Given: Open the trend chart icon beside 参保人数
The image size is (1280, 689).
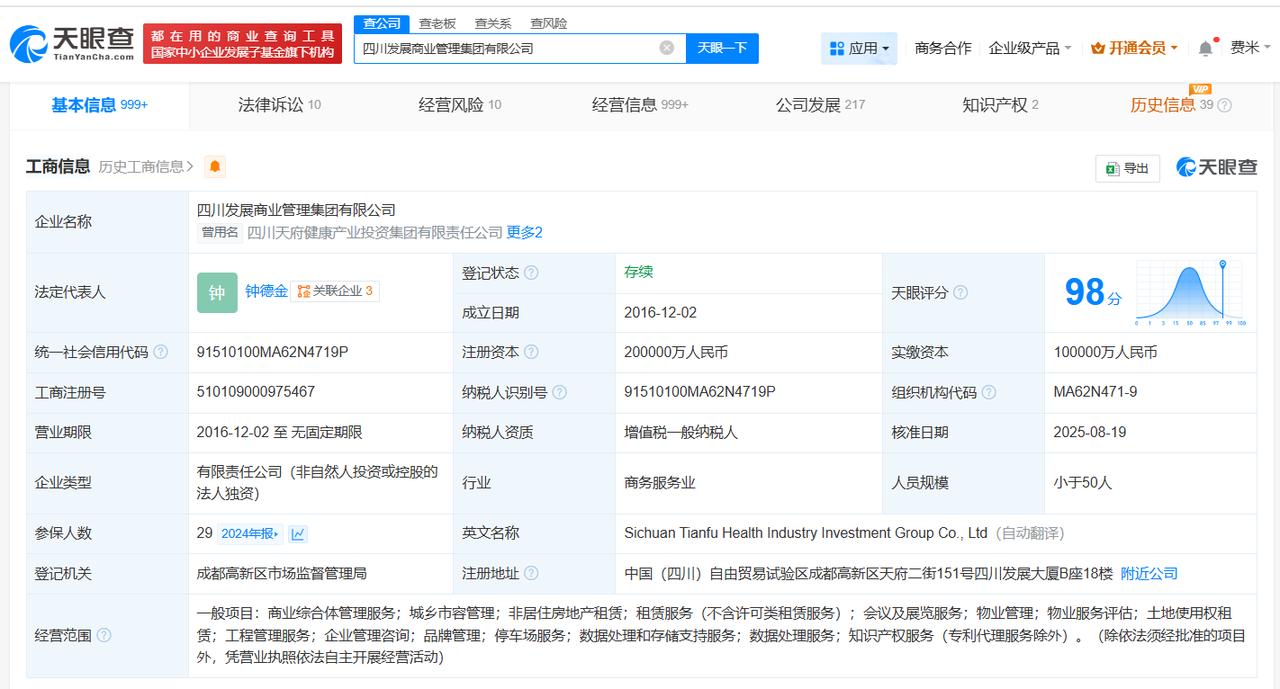Looking at the screenshot, I should pyautogui.click(x=298, y=534).
